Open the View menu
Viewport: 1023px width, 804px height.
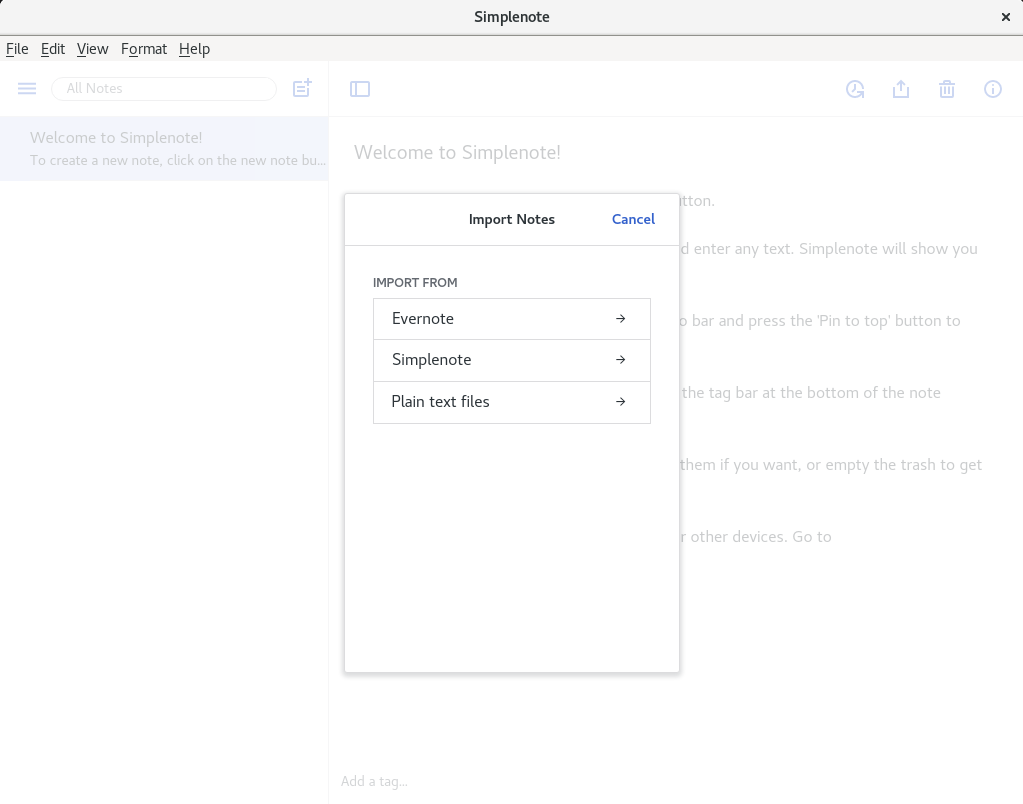pyautogui.click(x=92, y=49)
